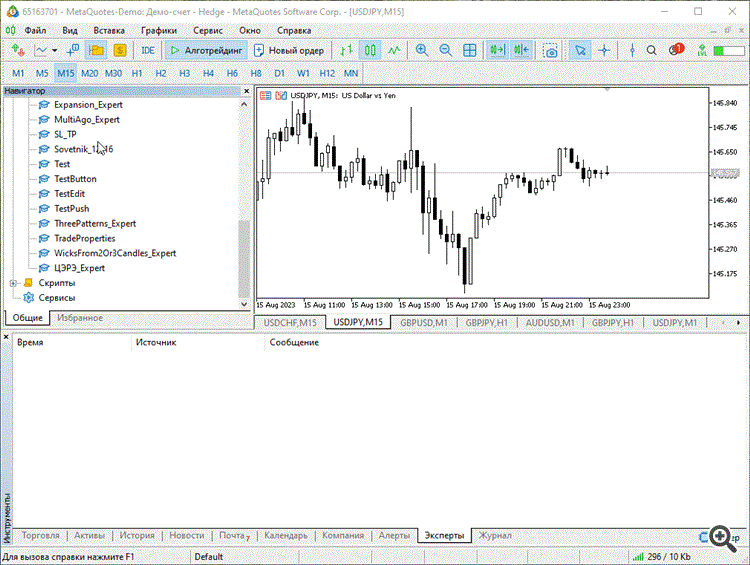Switch to the H4 timeframe
Screen dimensions: 750x565
click(208, 73)
